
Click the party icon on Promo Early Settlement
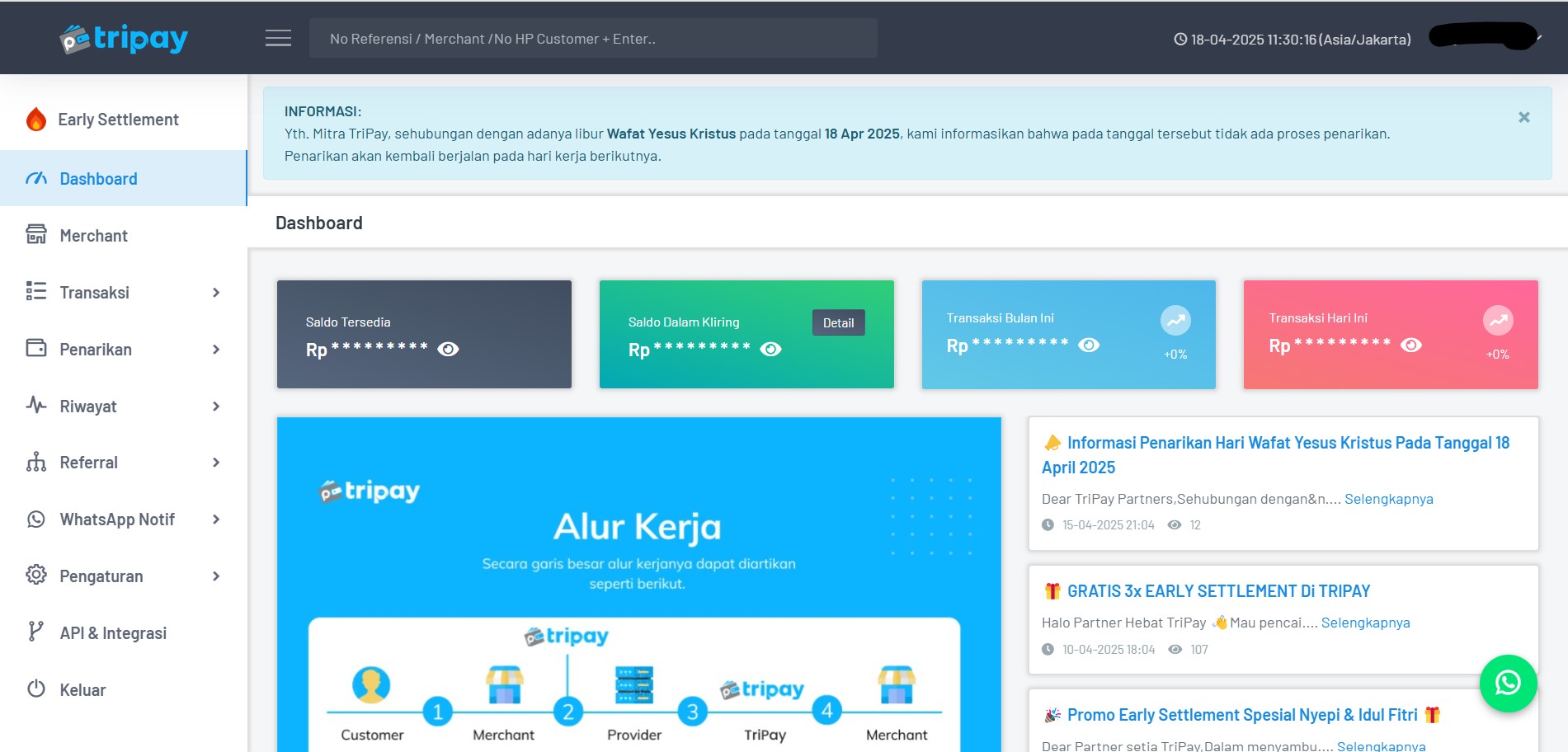coord(1052,715)
